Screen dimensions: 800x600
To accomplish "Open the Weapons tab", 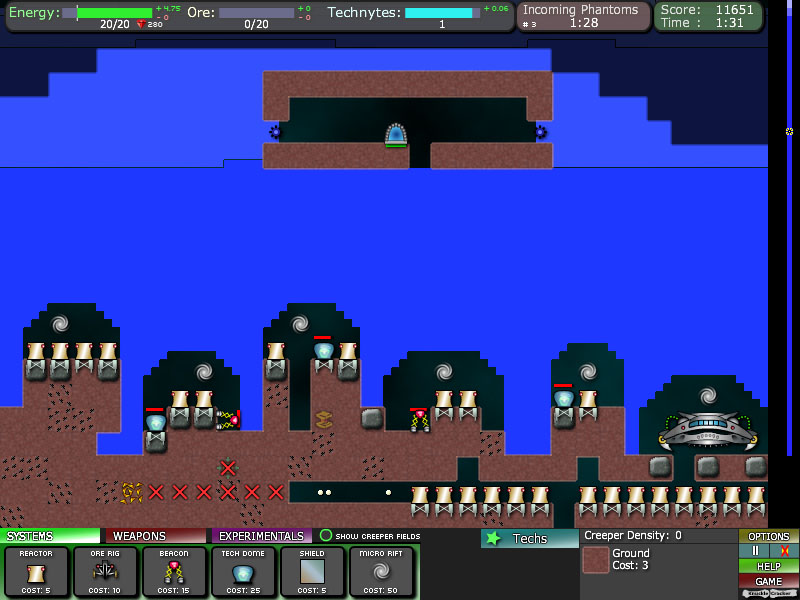I will [x=156, y=536].
